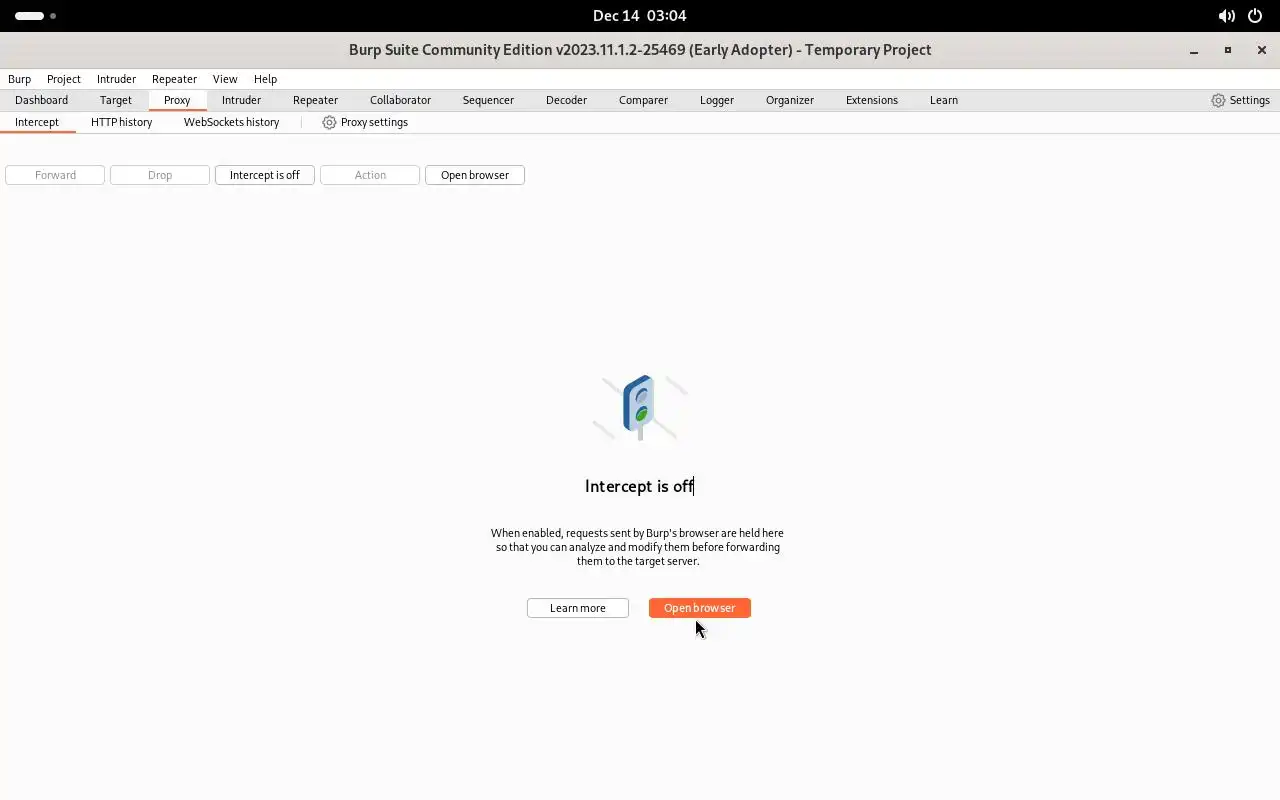1280x800 pixels.
Task: Select the Proxy tab
Action: (x=177, y=100)
